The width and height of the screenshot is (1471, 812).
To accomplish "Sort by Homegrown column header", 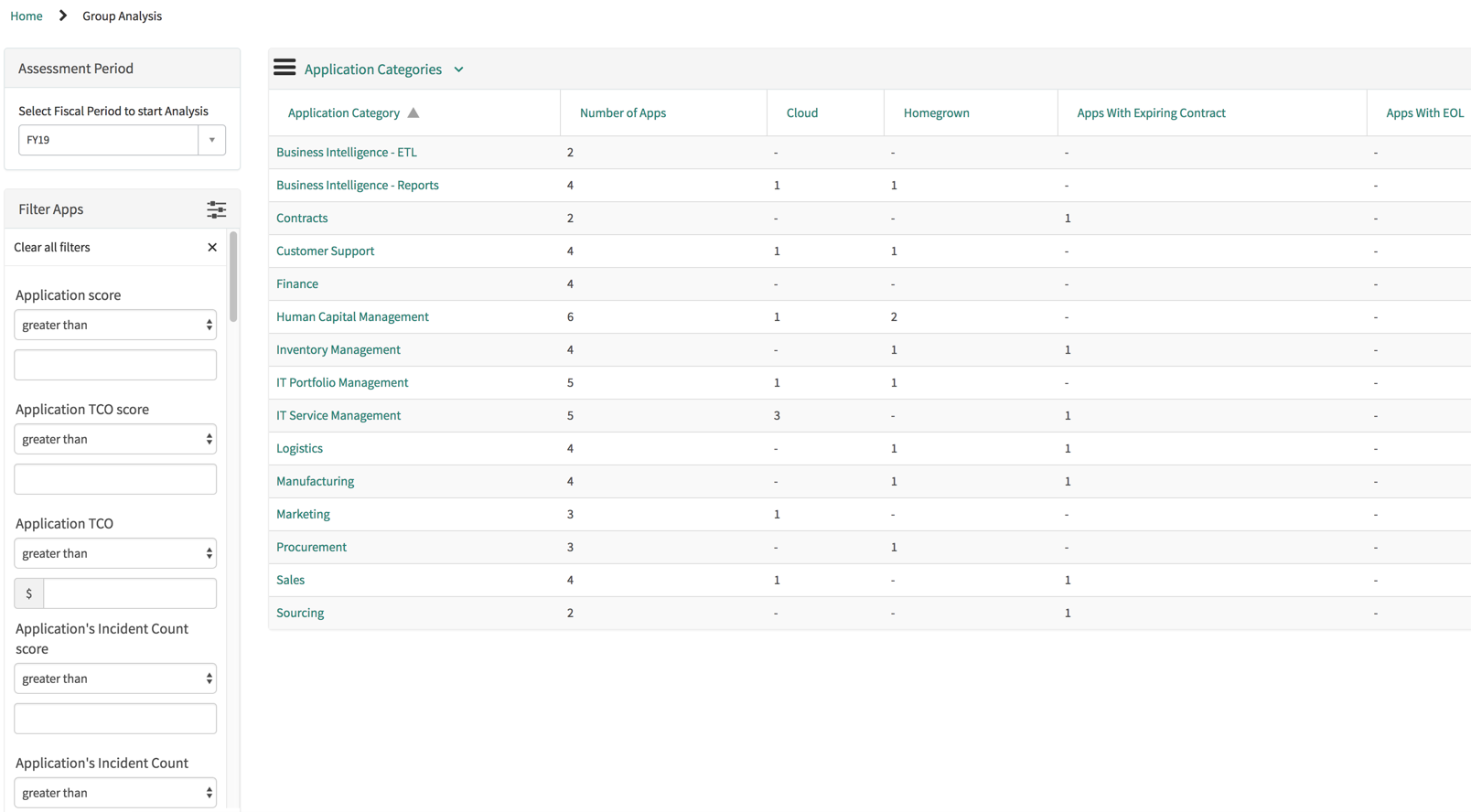I will coord(937,113).
